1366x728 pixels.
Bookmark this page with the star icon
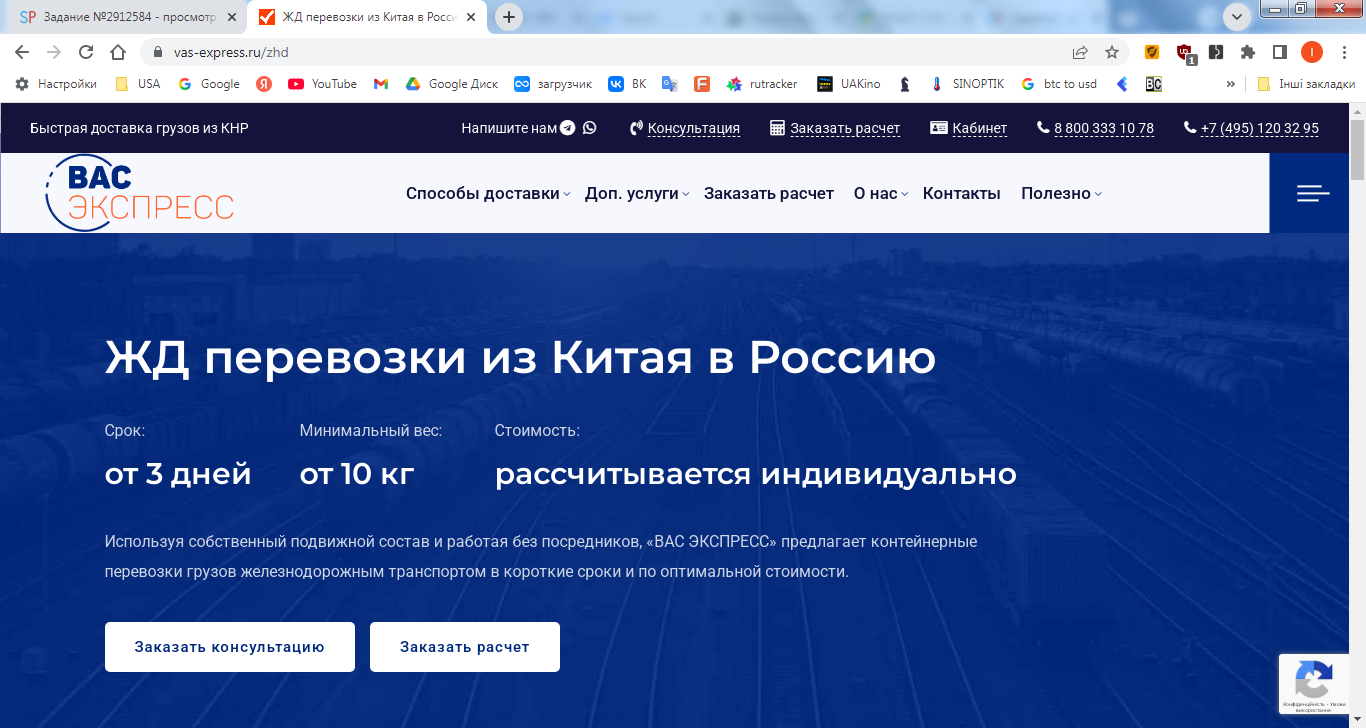[1112, 52]
